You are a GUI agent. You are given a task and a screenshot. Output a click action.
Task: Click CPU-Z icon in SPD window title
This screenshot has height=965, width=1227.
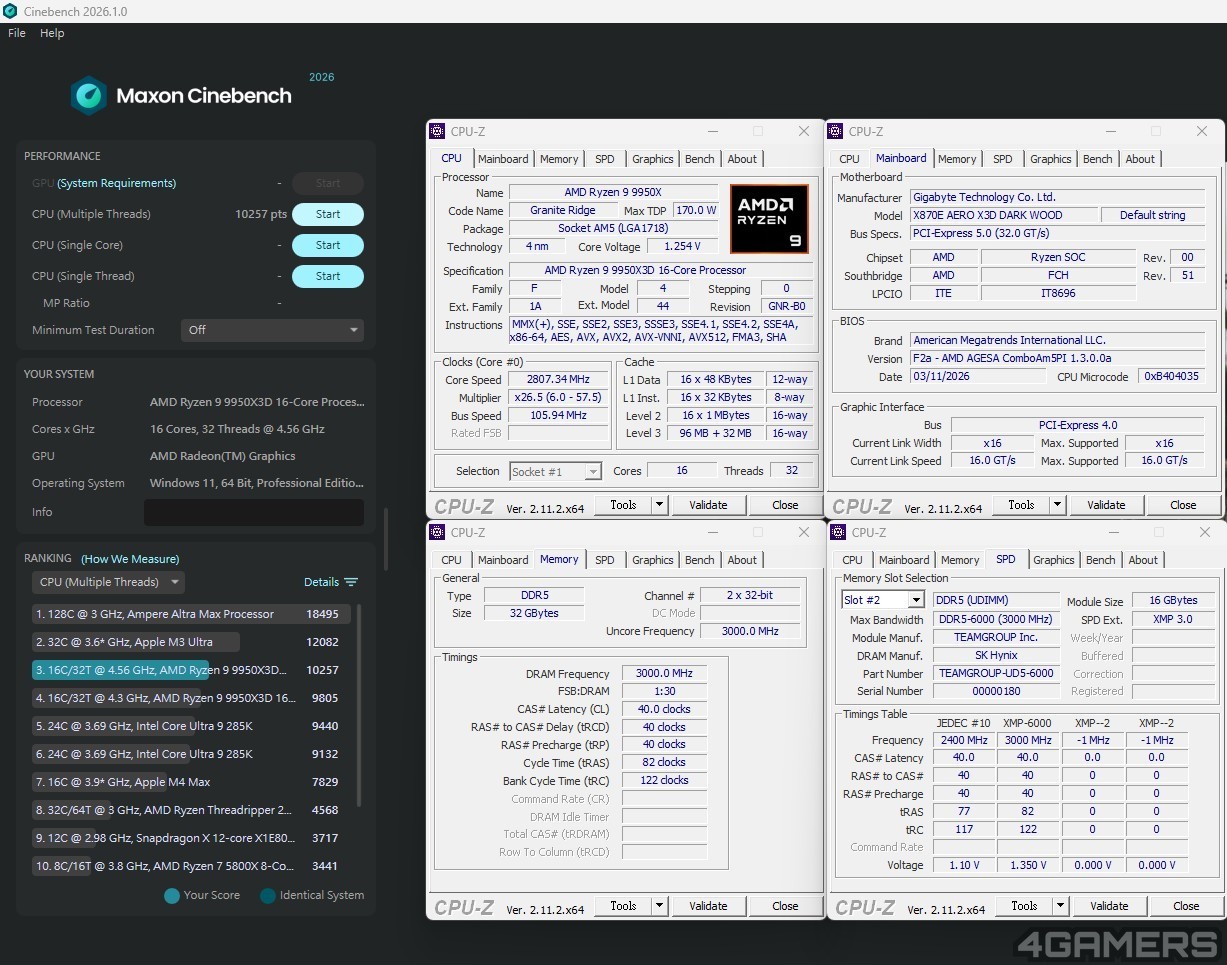[838, 532]
